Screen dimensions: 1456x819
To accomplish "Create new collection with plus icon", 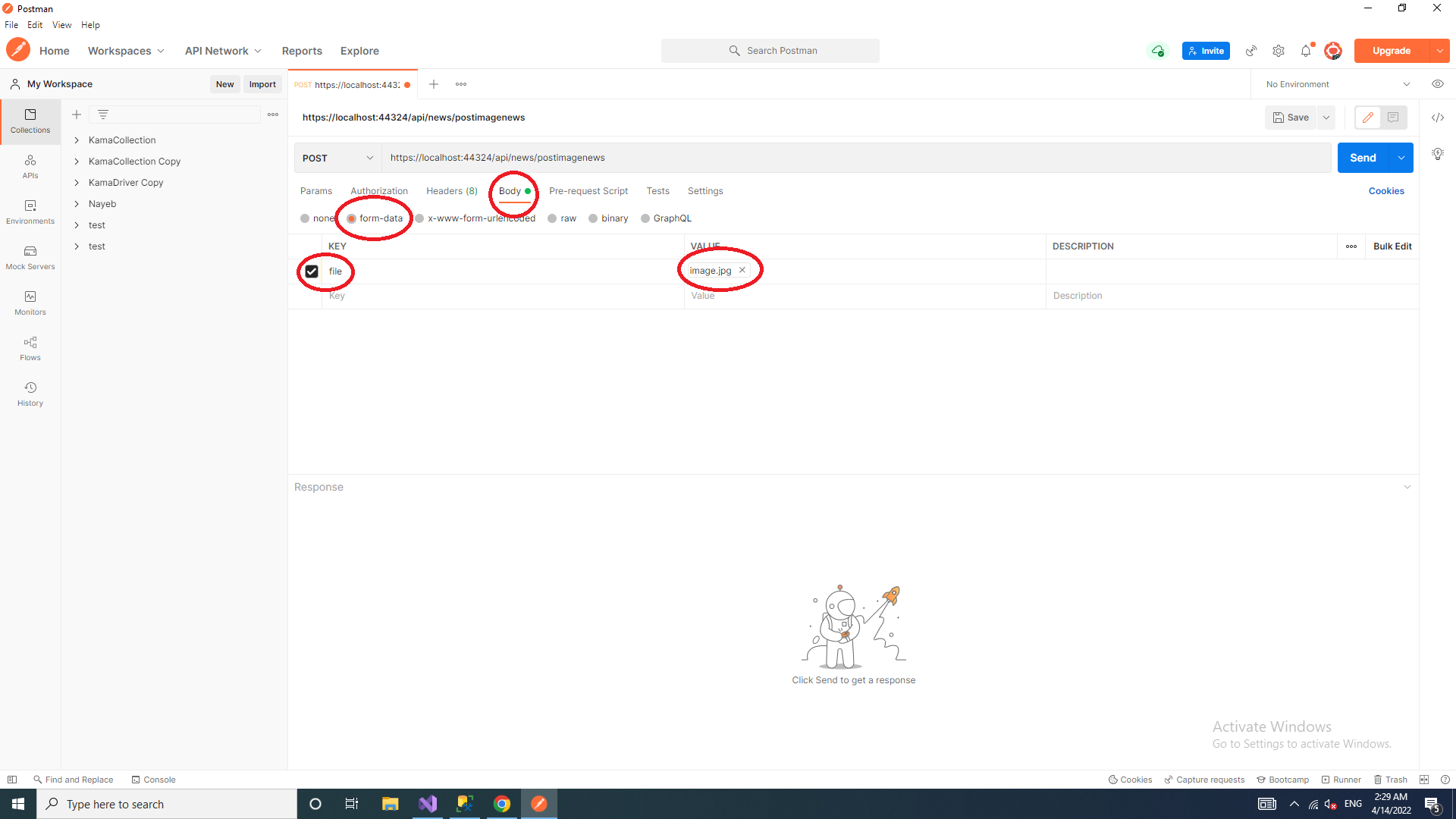I will click(x=77, y=115).
